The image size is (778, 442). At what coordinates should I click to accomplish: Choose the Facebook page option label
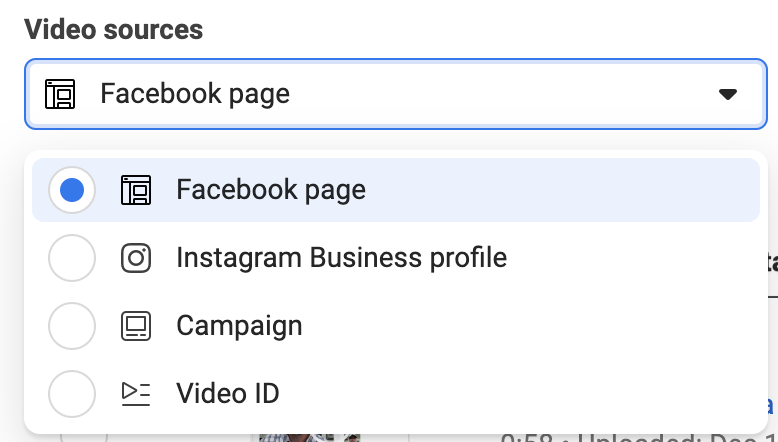coord(271,190)
